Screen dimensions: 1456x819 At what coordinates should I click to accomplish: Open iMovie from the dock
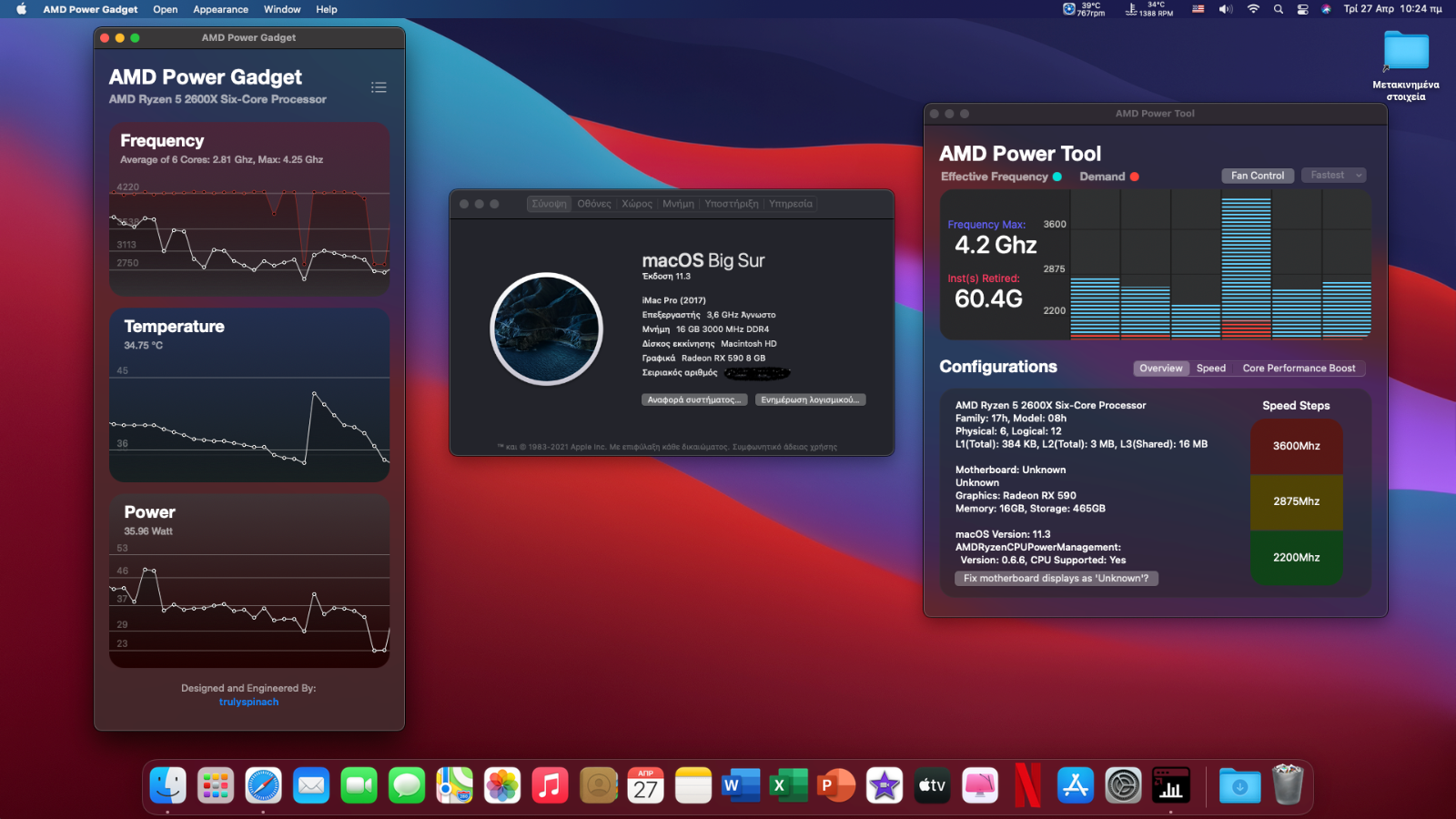click(885, 785)
